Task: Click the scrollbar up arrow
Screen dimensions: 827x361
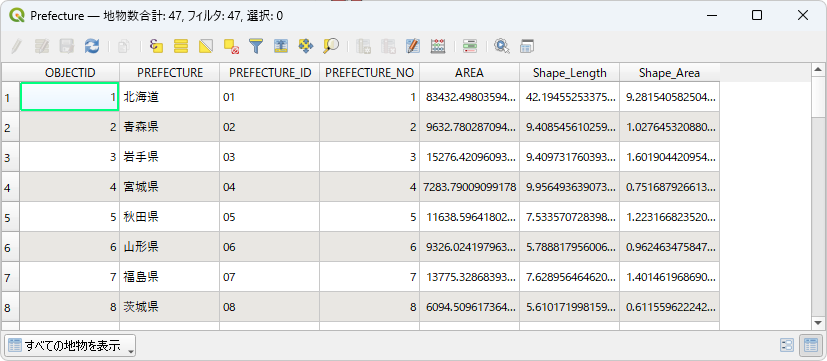Action: click(818, 69)
